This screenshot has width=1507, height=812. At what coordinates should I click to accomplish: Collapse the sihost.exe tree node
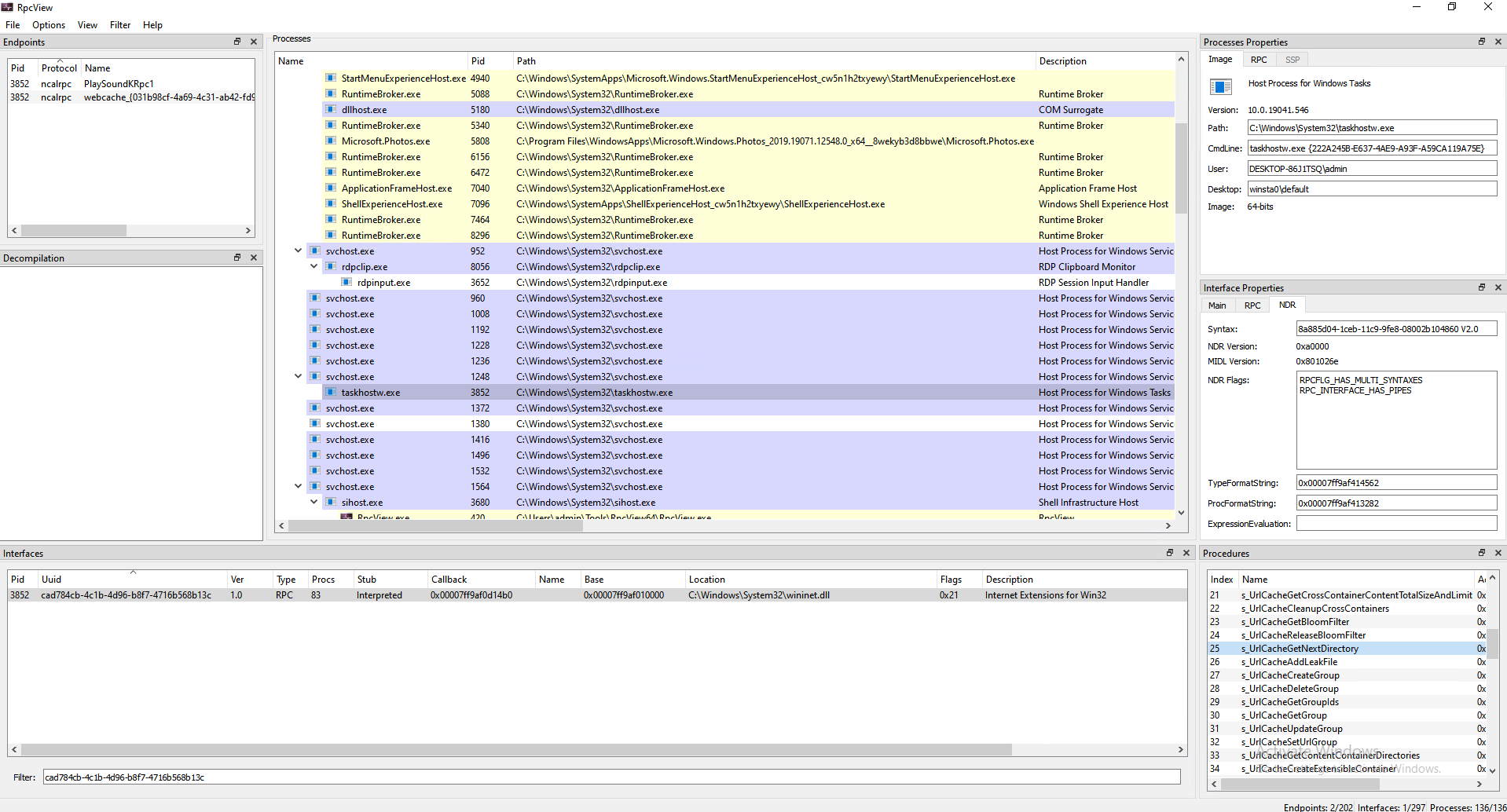coord(313,503)
